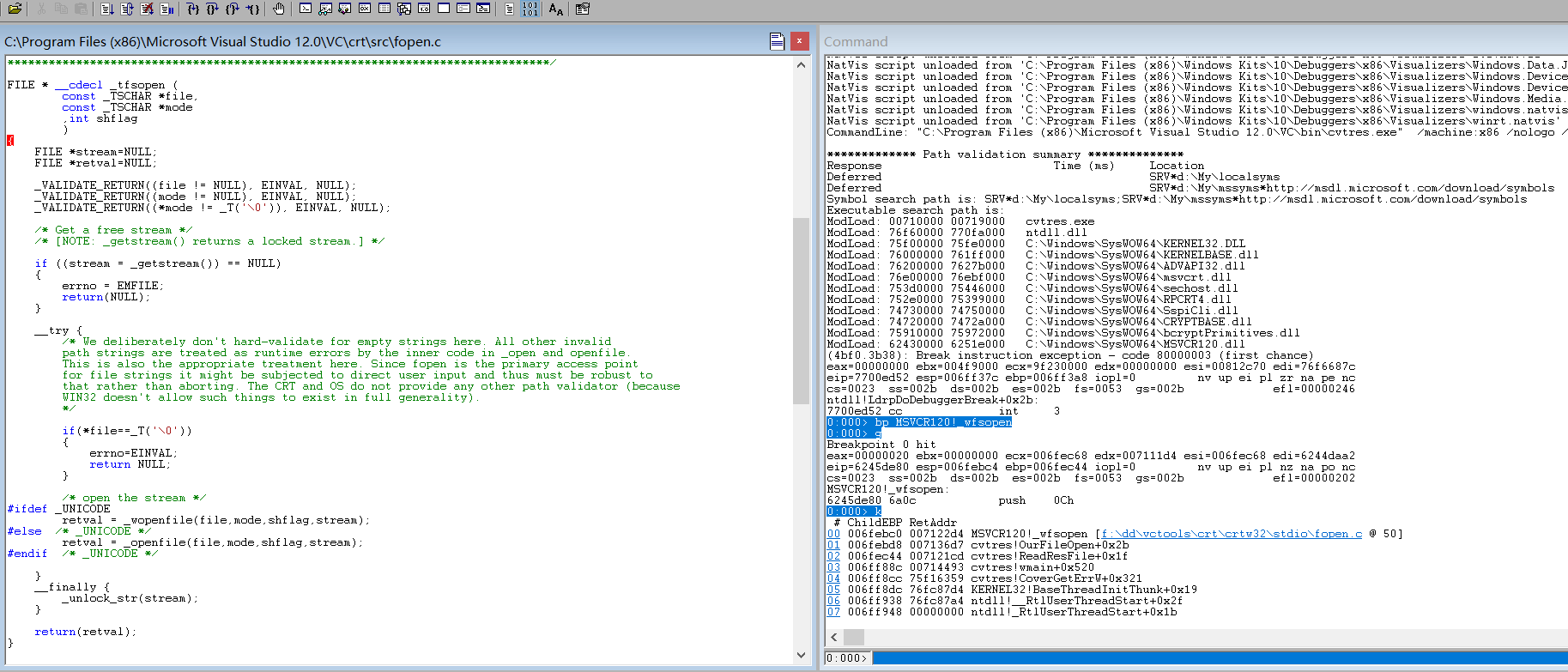Click the 'ntdll!LdrpDoDebuggerBreak+0x2b:' line
The image size is (1568, 672).
tap(933, 400)
